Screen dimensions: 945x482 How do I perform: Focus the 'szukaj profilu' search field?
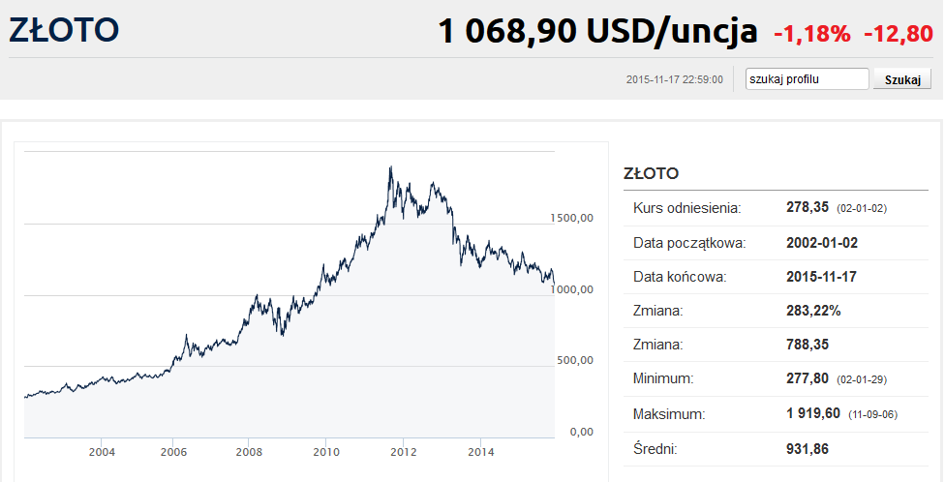click(807, 79)
